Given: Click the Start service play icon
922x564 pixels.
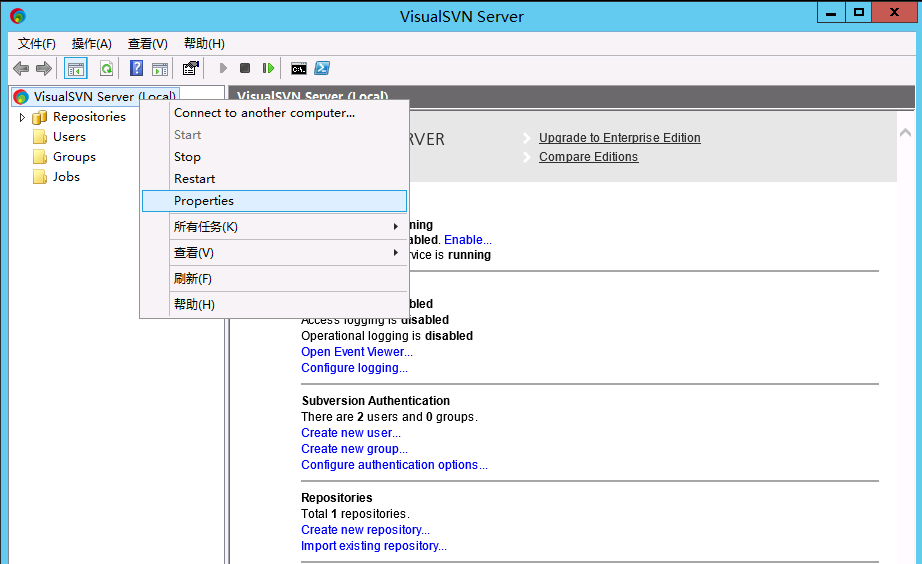Looking at the screenshot, I should click(223, 68).
